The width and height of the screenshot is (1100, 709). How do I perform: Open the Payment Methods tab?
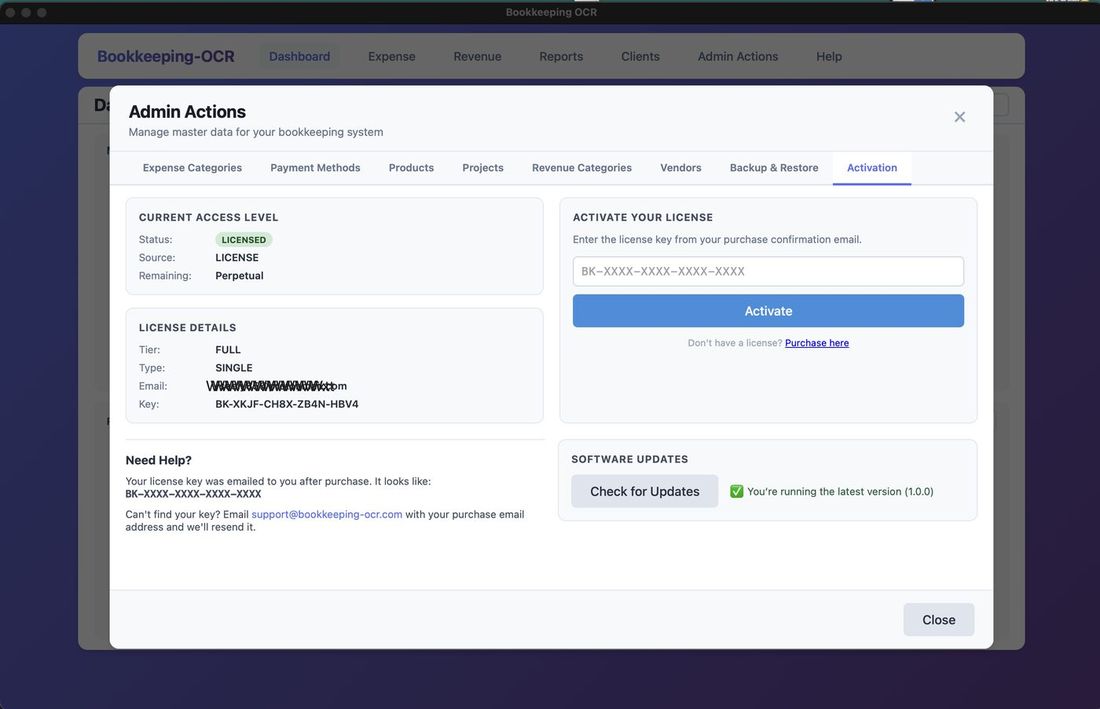click(x=315, y=168)
